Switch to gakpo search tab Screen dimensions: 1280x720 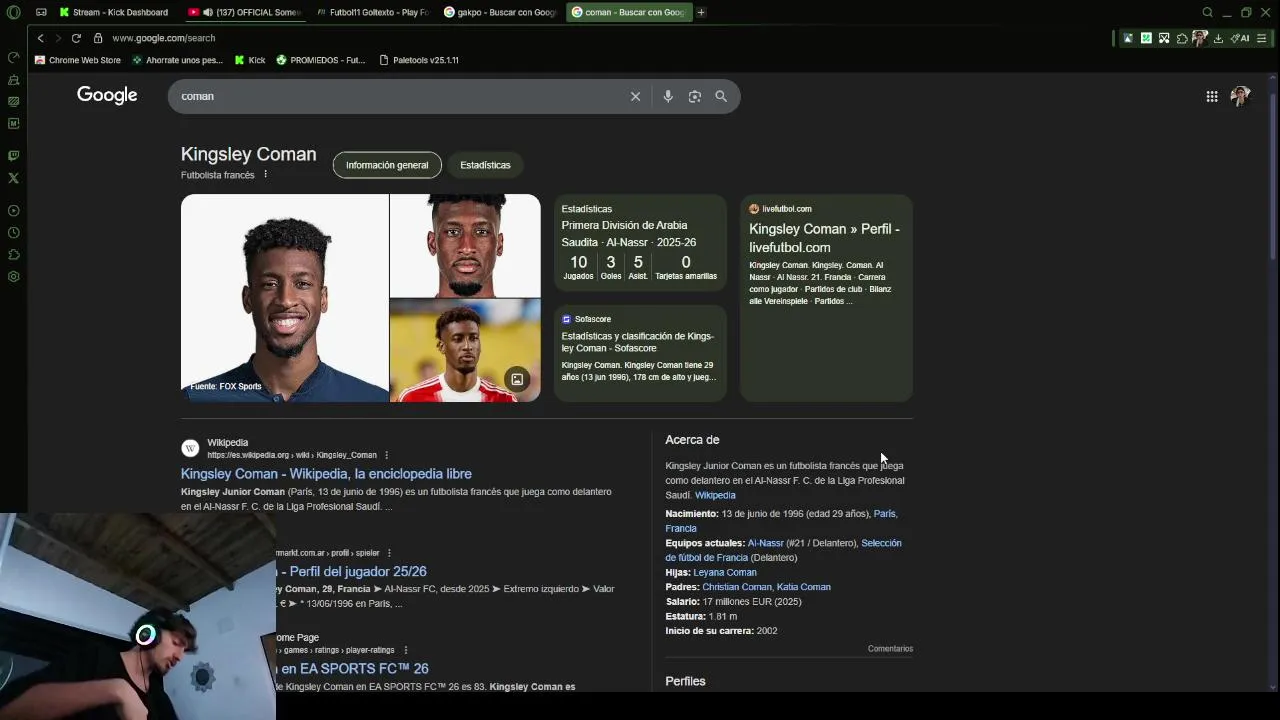tap(499, 12)
